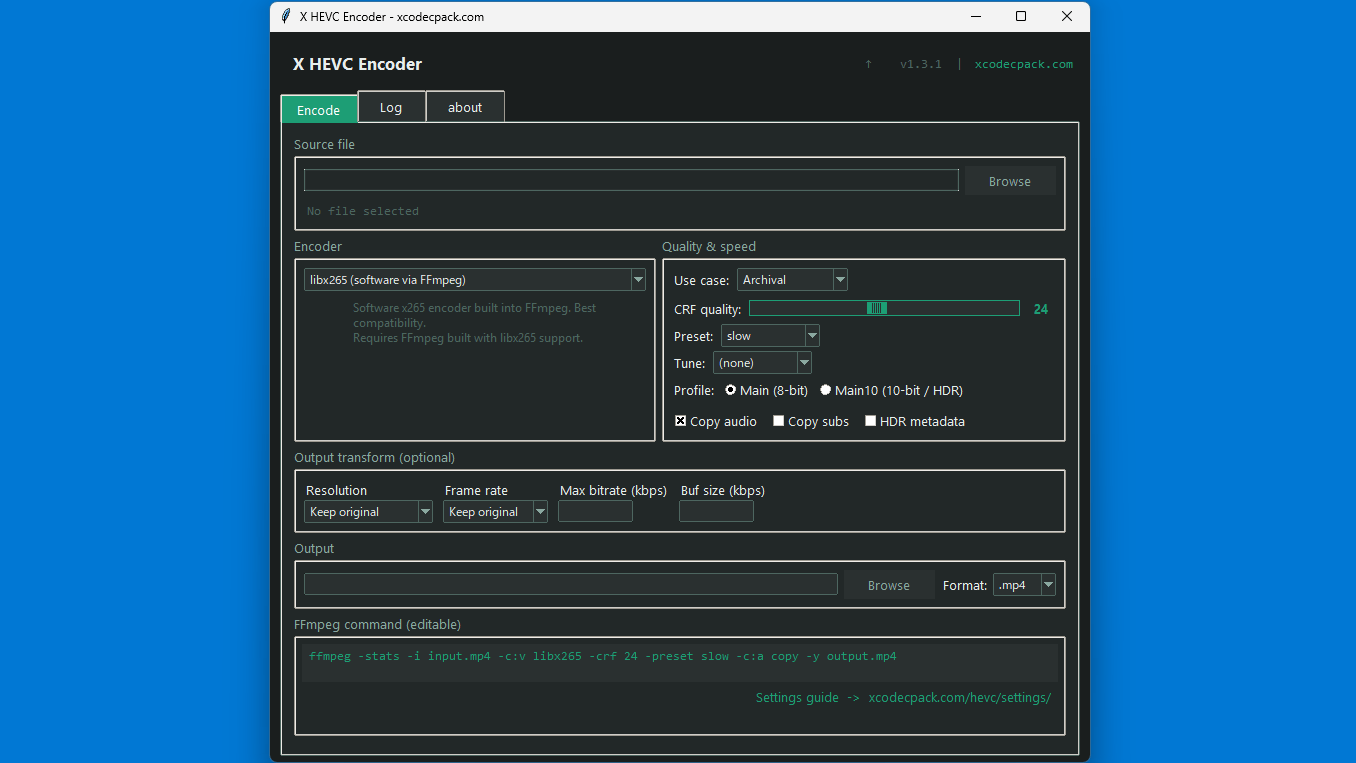Click the 'No file selected' status text
The height and width of the screenshot is (763, 1356).
coord(363,211)
